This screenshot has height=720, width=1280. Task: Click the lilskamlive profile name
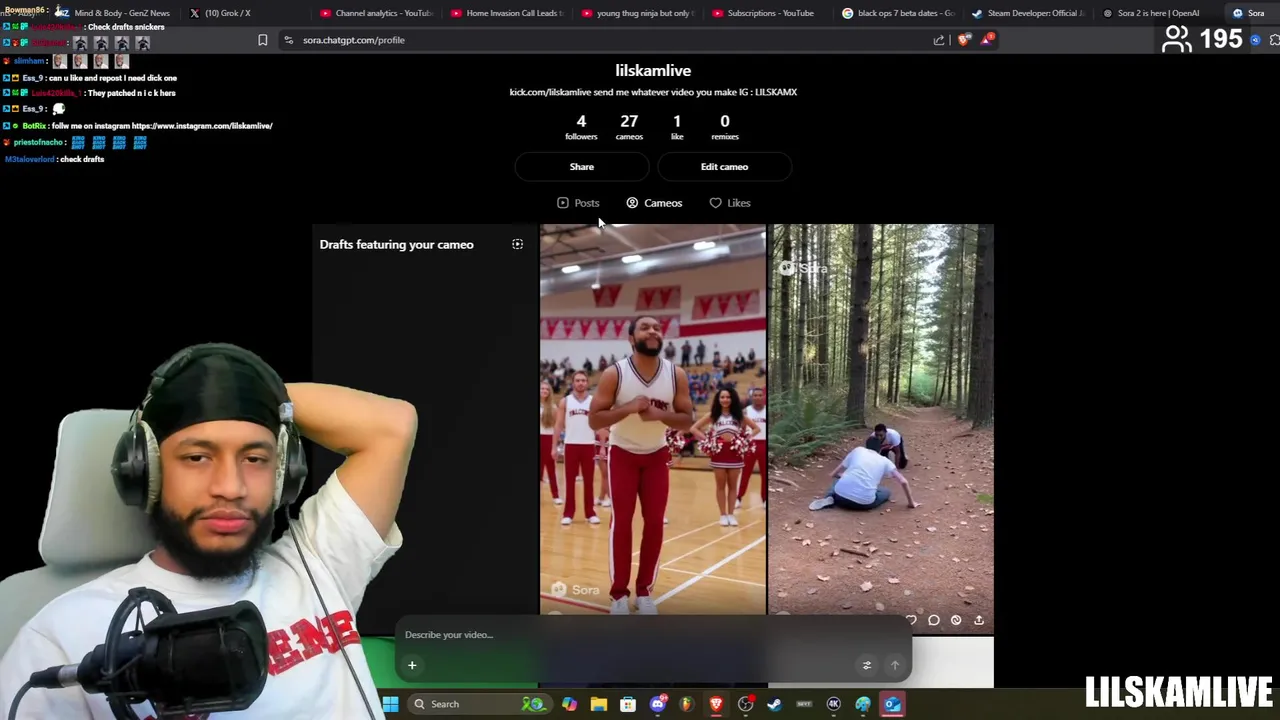tap(653, 70)
